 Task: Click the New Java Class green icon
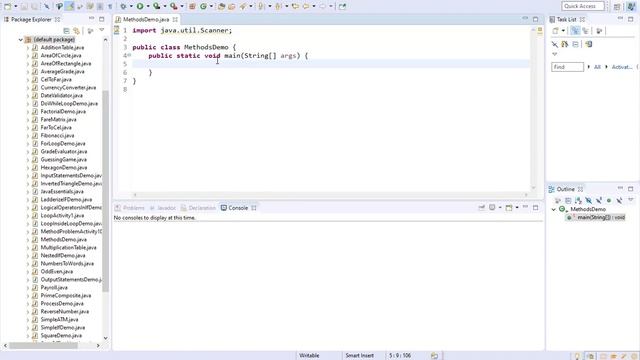203,6
